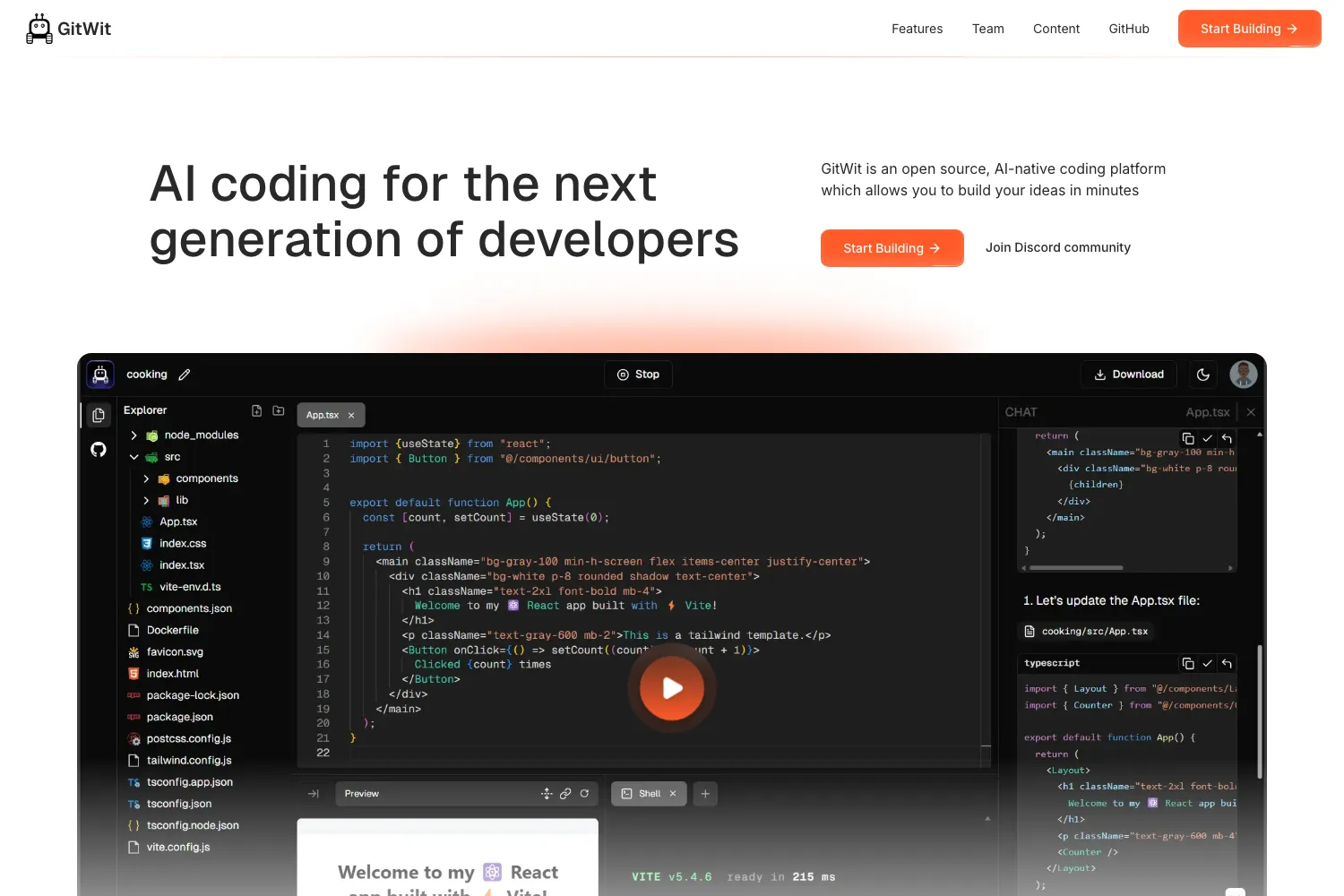Open Join Discord community link
This screenshot has height=896, width=1344.
pyautogui.click(x=1058, y=247)
